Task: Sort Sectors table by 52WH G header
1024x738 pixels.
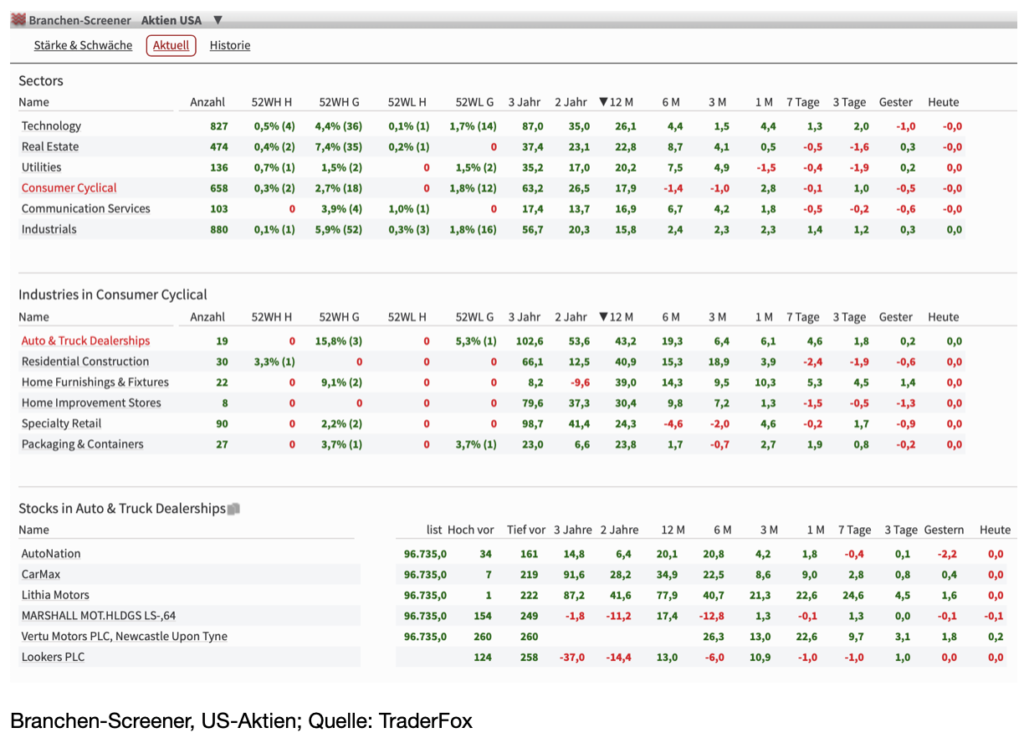Action: click(x=339, y=102)
